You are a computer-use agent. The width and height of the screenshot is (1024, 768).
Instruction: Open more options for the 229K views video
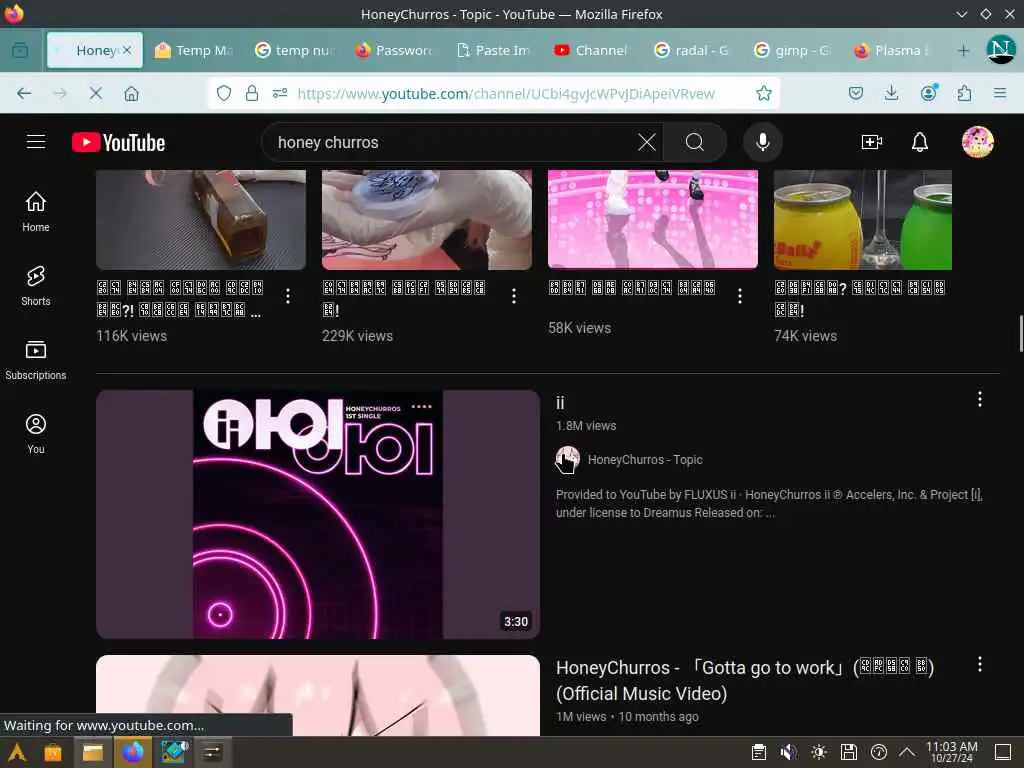(514, 296)
